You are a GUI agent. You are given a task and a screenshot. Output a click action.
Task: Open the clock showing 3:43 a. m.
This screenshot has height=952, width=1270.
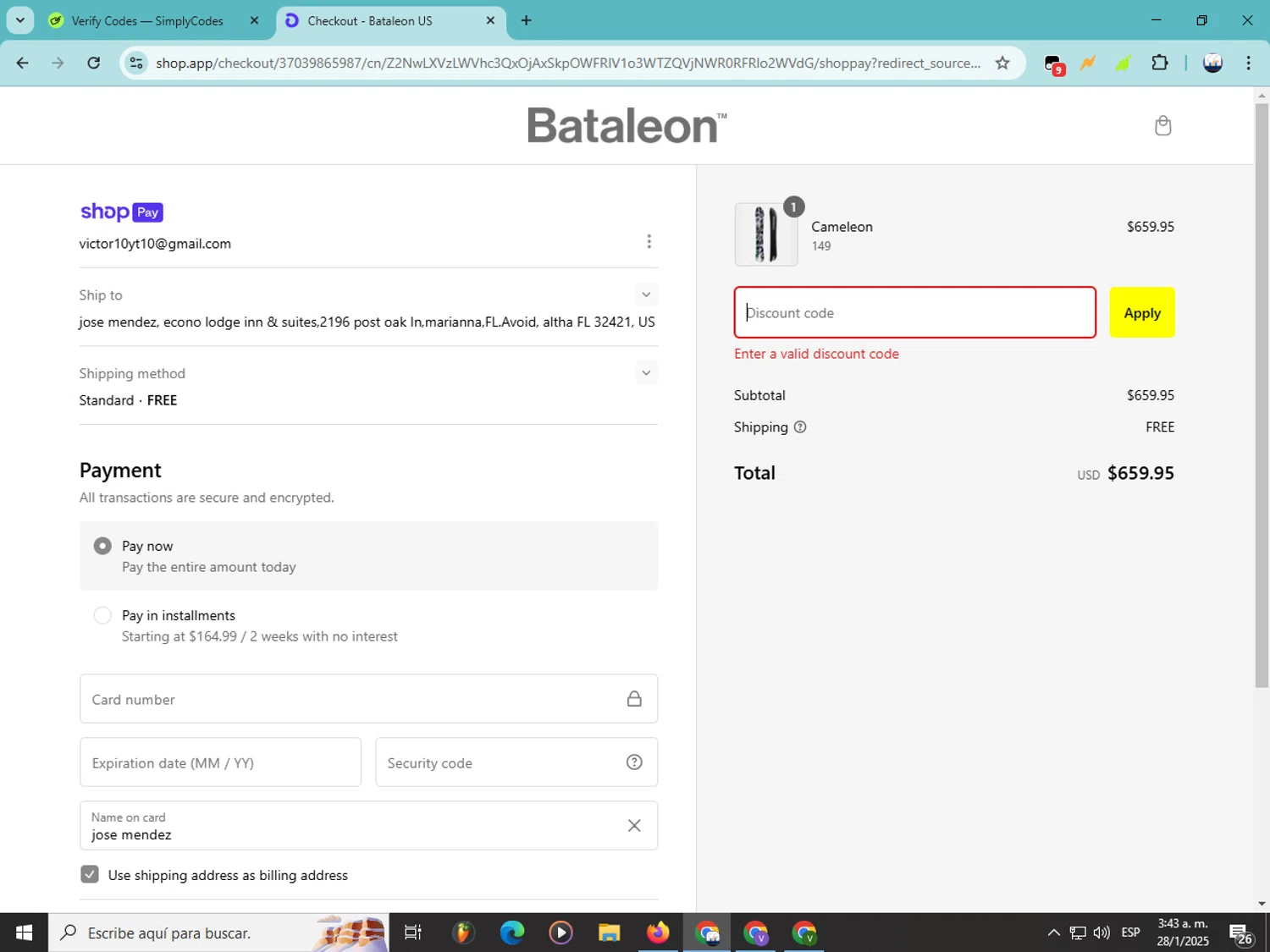[1183, 933]
